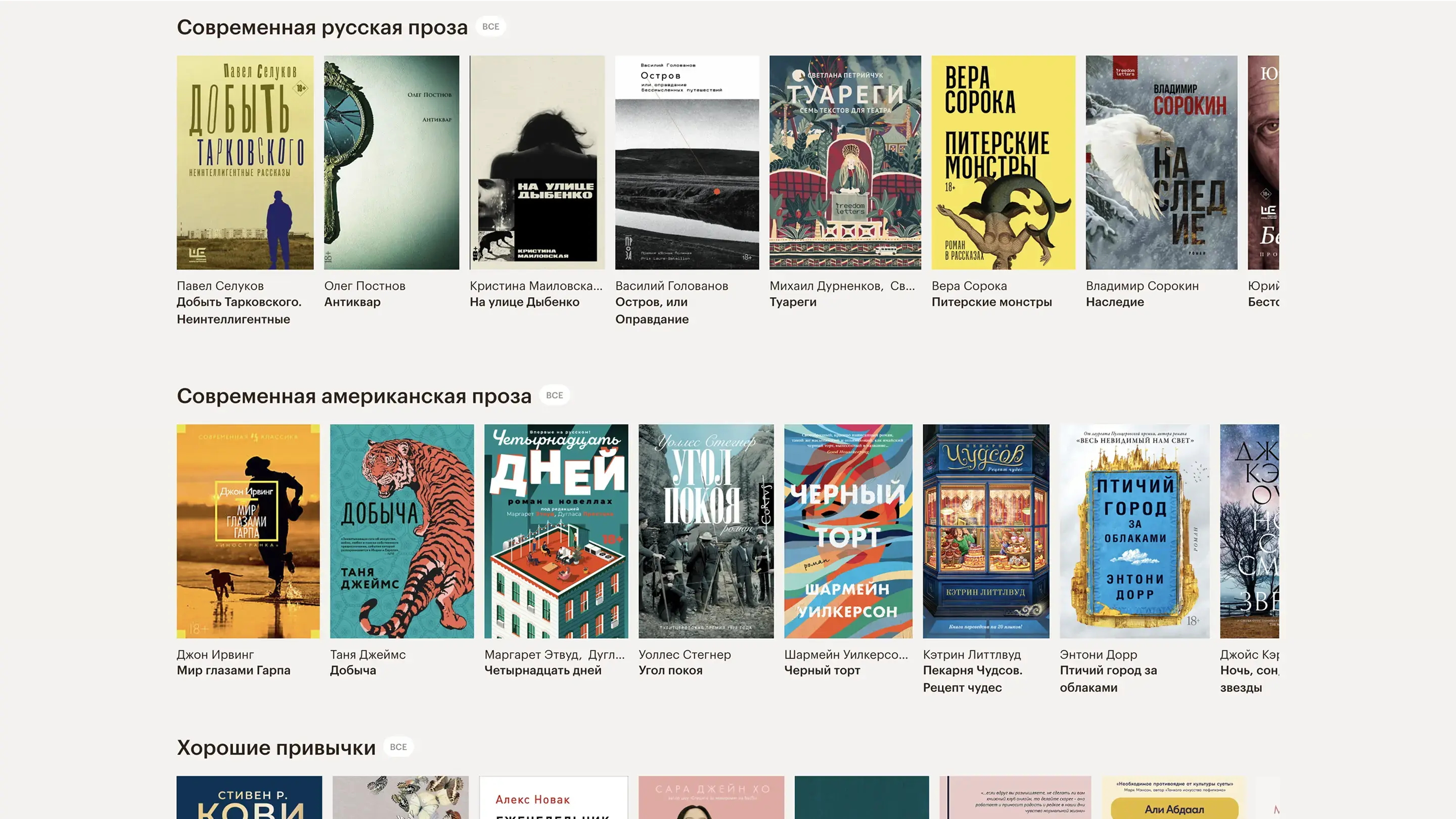Open the tiger cover of Добыча
Image resolution: width=1456 pixels, height=819 pixels.
point(402,531)
